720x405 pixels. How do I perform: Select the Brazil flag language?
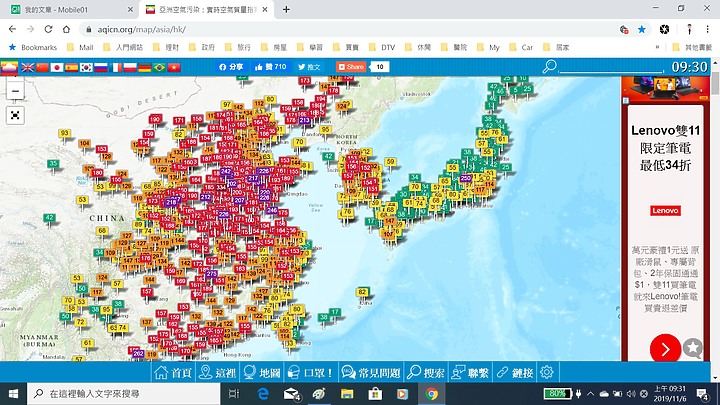pos(159,68)
